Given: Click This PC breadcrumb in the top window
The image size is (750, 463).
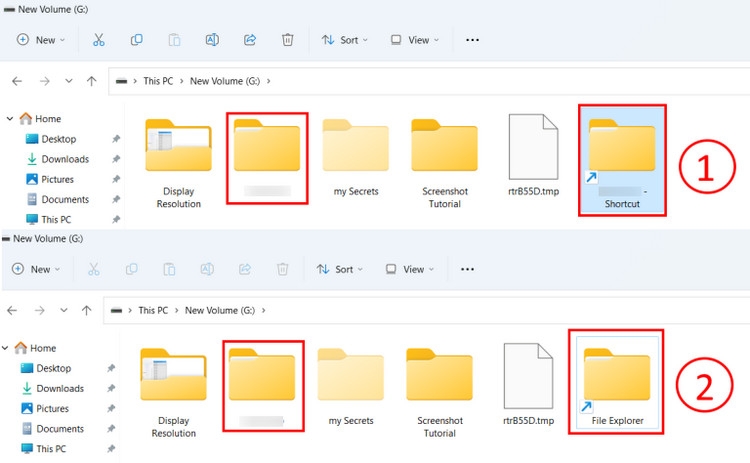Looking at the screenshot, I should pyautogui.click(x=158, y=81).
